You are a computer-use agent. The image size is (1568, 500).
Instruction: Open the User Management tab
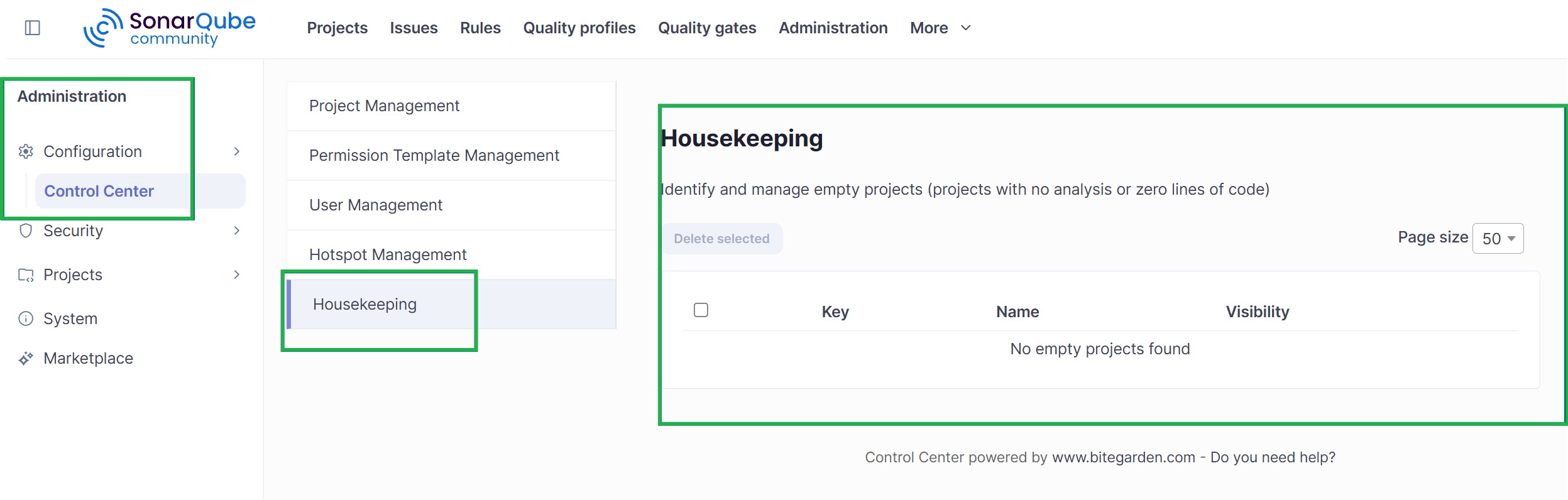tap(376, 205)
